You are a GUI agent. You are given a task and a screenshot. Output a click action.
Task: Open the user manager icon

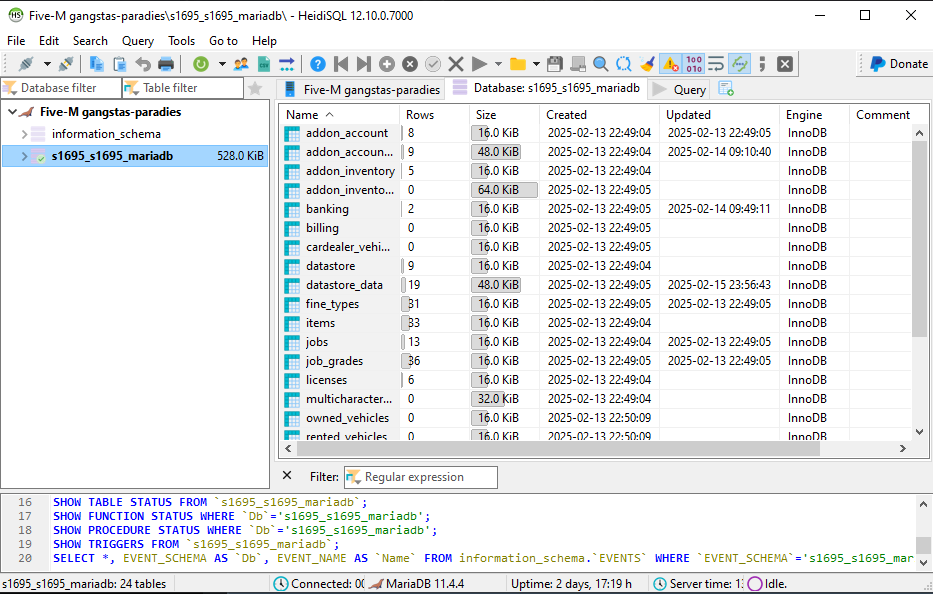coord(241,64)
